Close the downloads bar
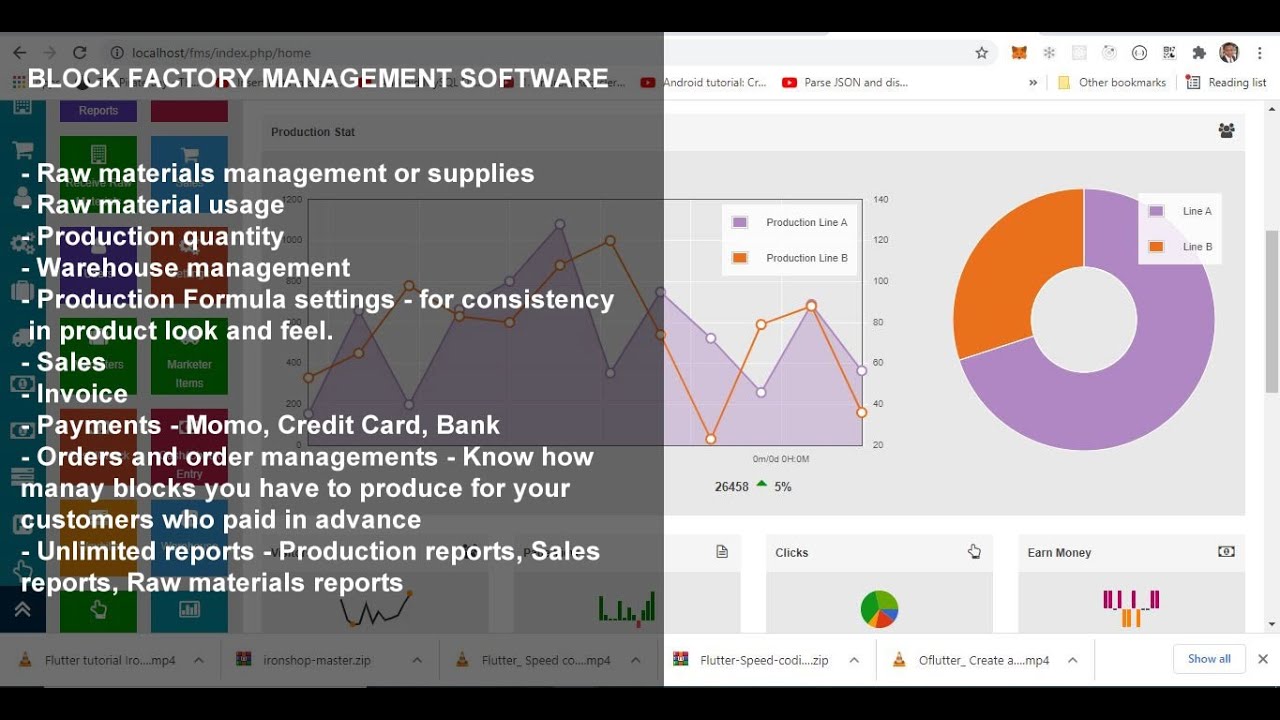The width and height of the screenshot is (1280, 720). click(1263, 659)
